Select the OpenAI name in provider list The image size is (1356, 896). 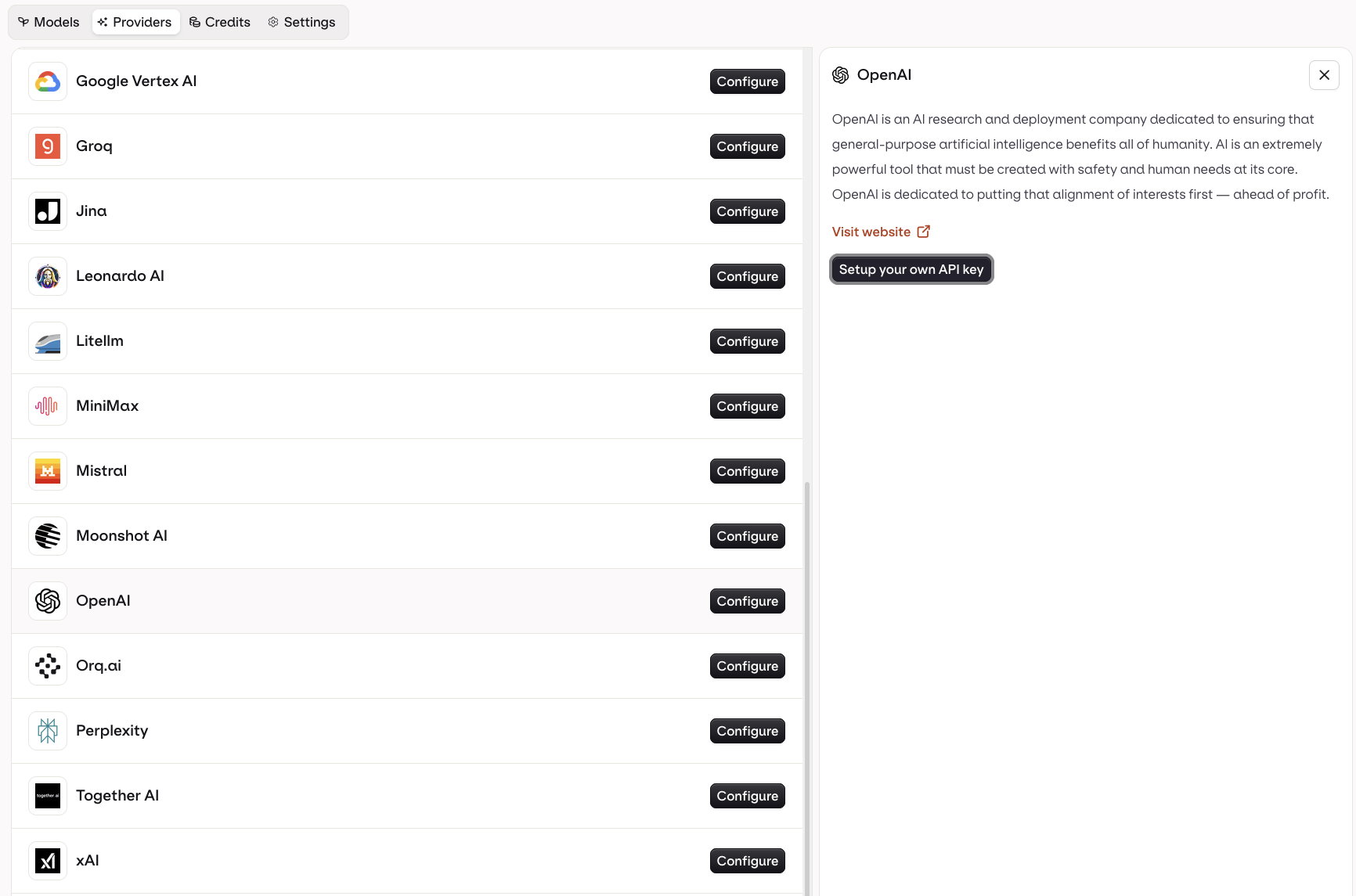point(103,601)
